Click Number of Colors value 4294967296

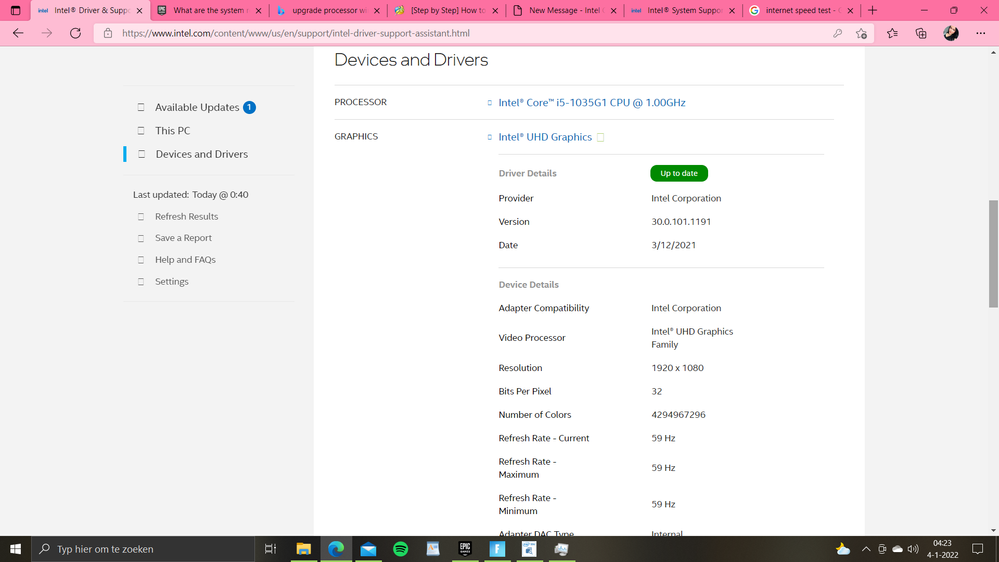click(678, 415)
